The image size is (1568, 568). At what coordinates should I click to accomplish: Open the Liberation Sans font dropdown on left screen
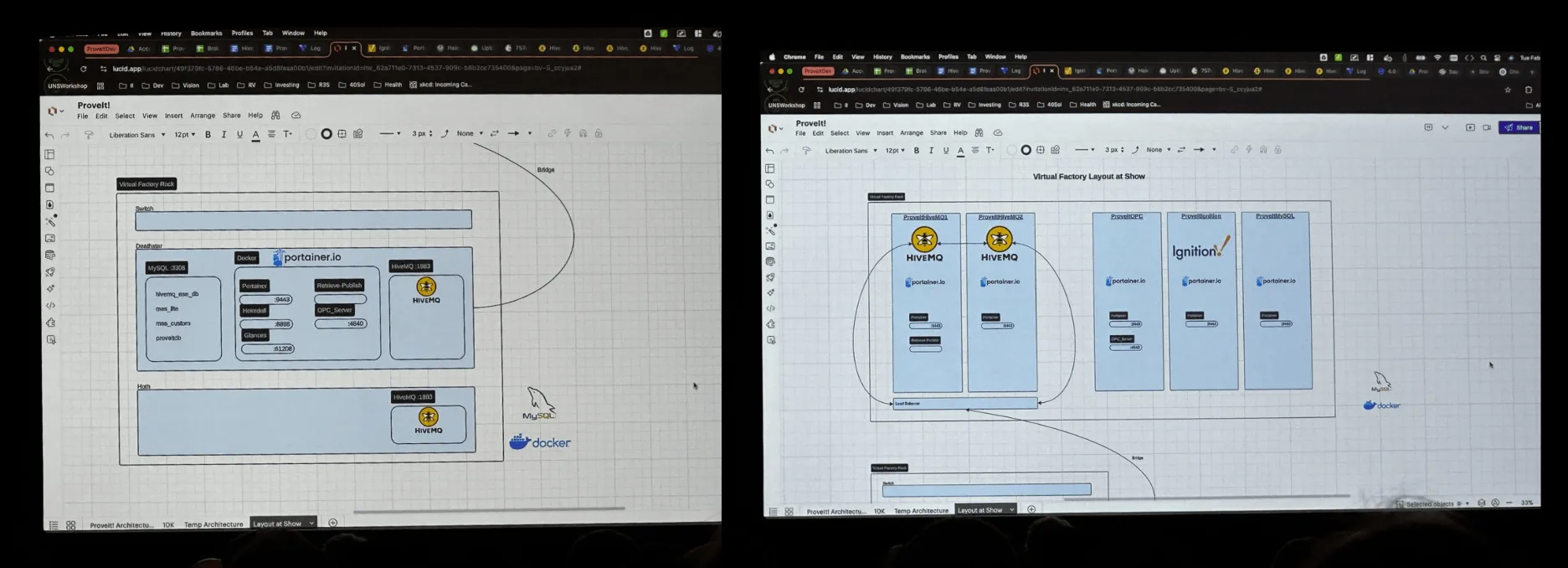pyautogui.click(x=136, y=135)
